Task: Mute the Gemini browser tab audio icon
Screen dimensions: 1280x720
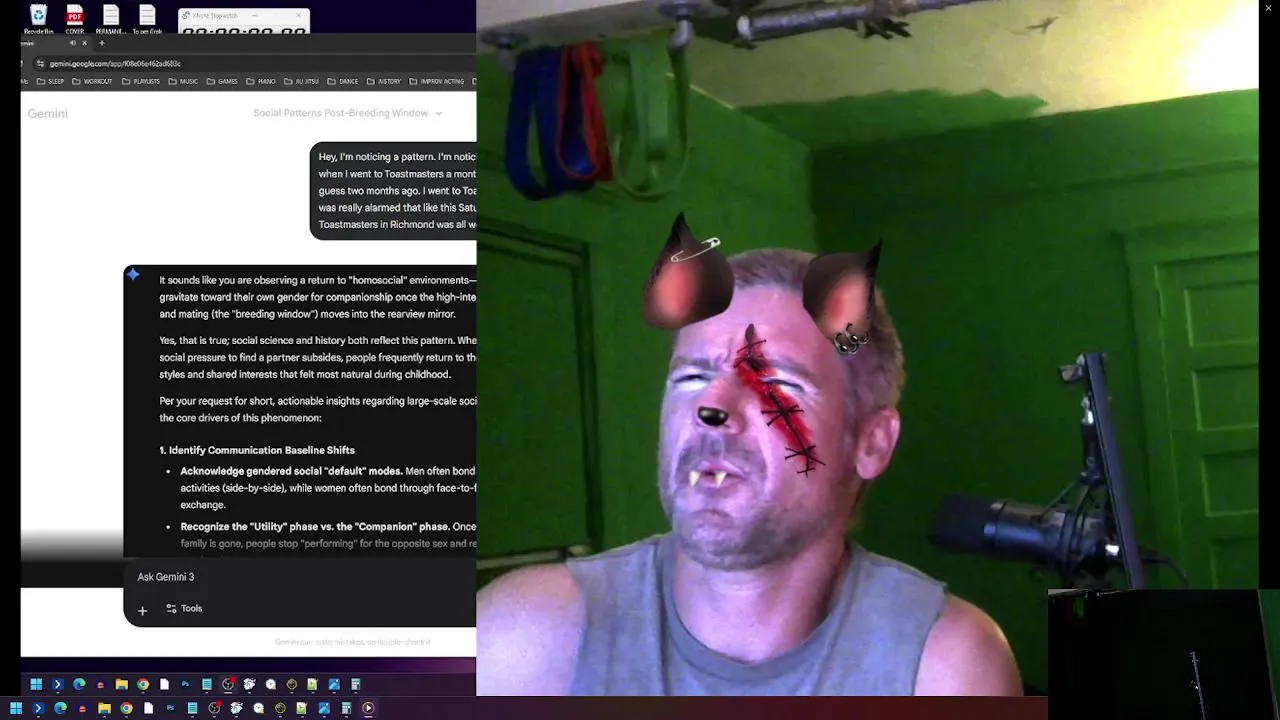Action: pos(72,43)
